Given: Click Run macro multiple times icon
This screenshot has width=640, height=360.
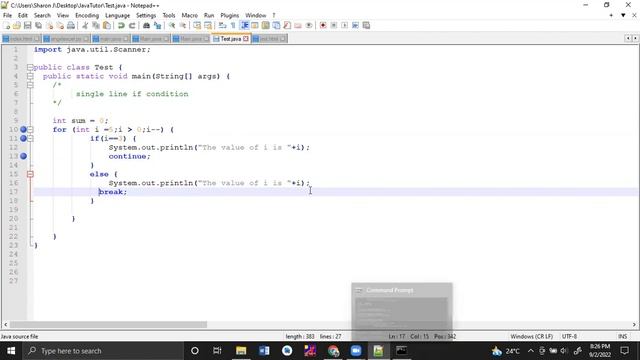Looking at the screenshot, I should (x=356, y=25).
